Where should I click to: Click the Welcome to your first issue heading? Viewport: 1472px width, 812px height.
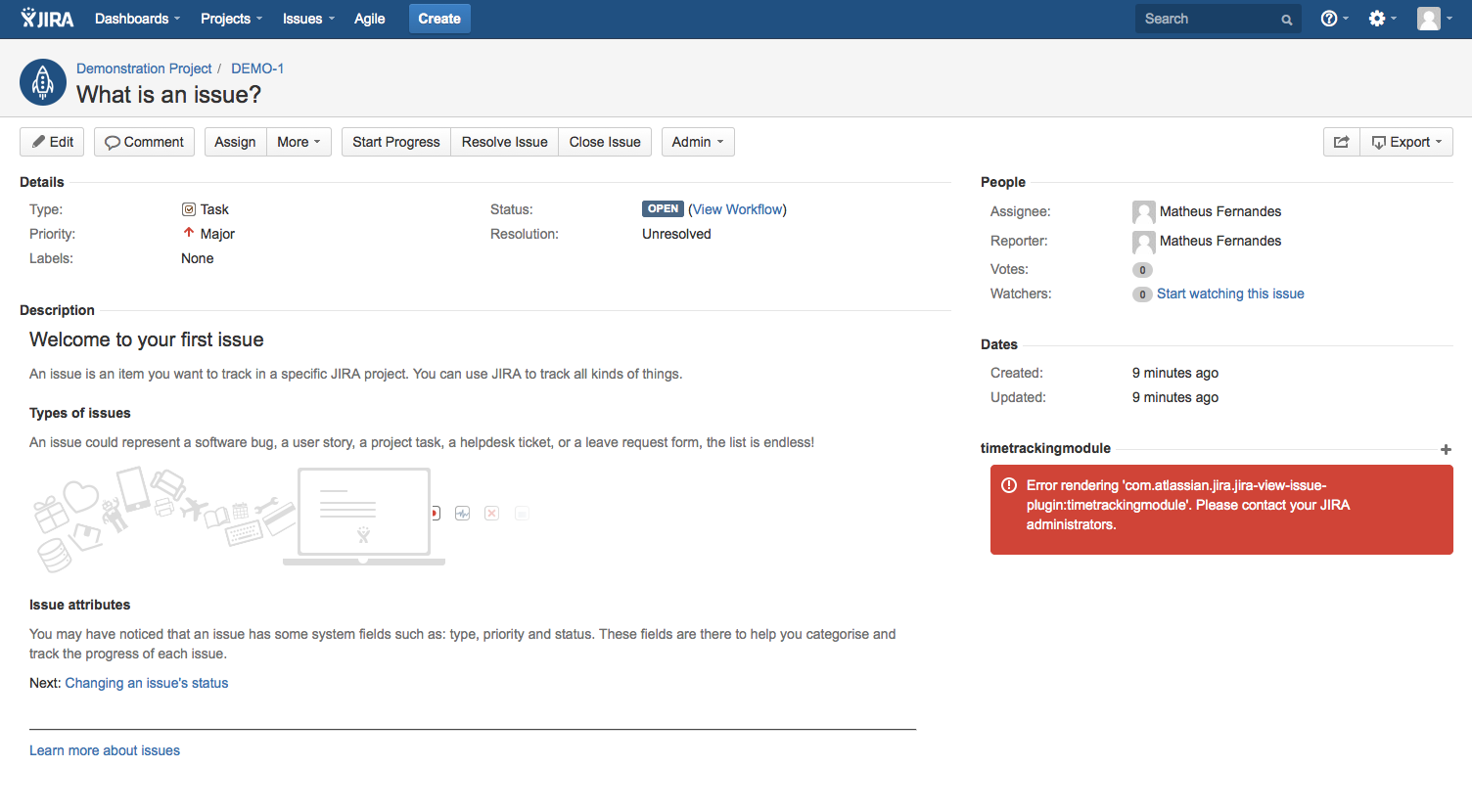click(x=147, y=339)
